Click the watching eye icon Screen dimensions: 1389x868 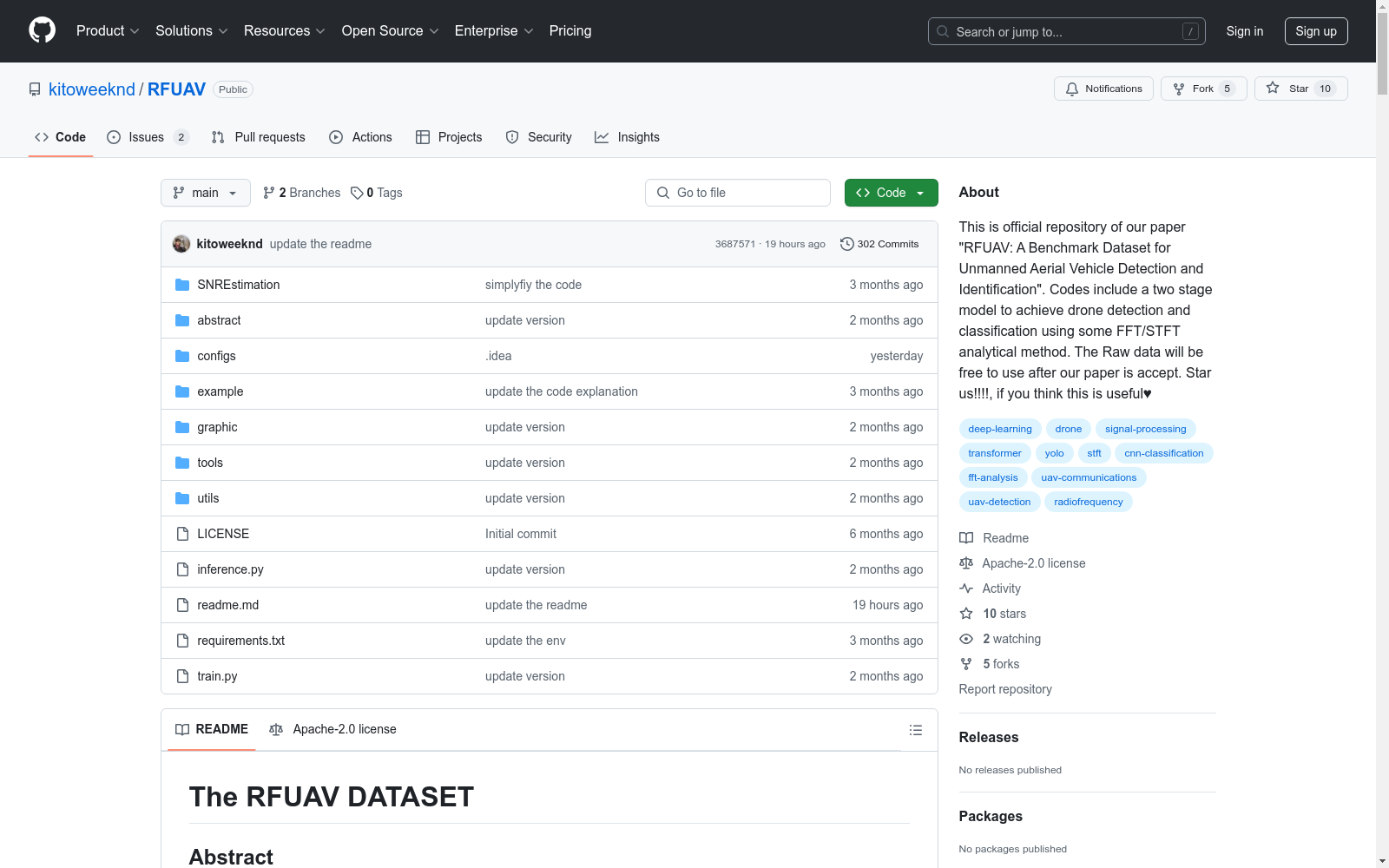coord(966,639)
